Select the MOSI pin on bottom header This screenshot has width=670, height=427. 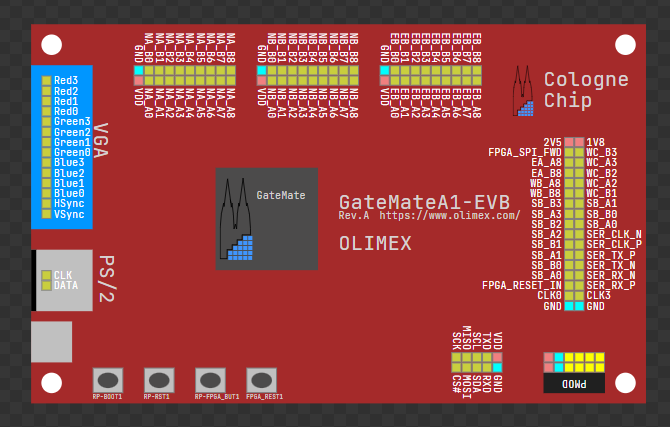(x=467, y=368)
